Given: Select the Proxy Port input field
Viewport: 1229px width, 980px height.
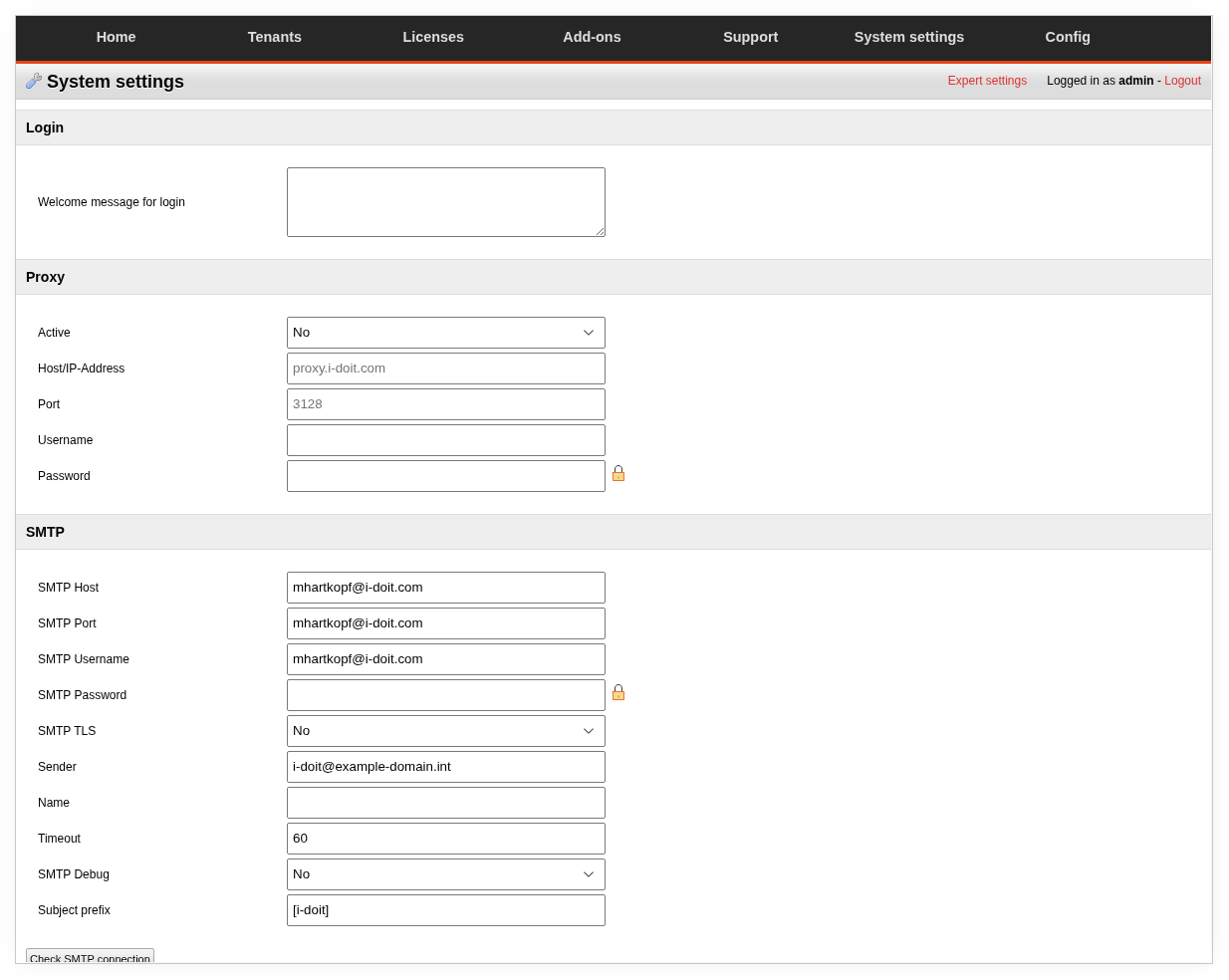Looking at the screenshot, I should [x=445, y=404].
